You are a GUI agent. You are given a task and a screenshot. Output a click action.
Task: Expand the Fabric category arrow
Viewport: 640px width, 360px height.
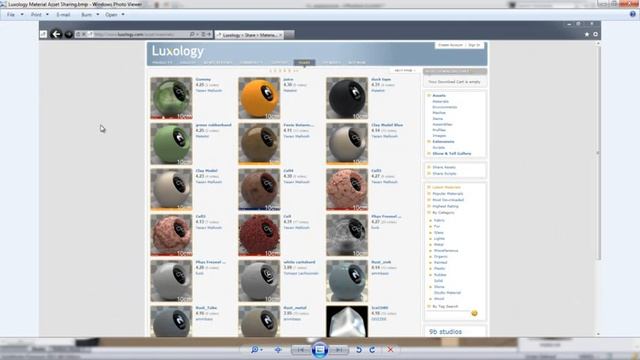tap(431, 220)
